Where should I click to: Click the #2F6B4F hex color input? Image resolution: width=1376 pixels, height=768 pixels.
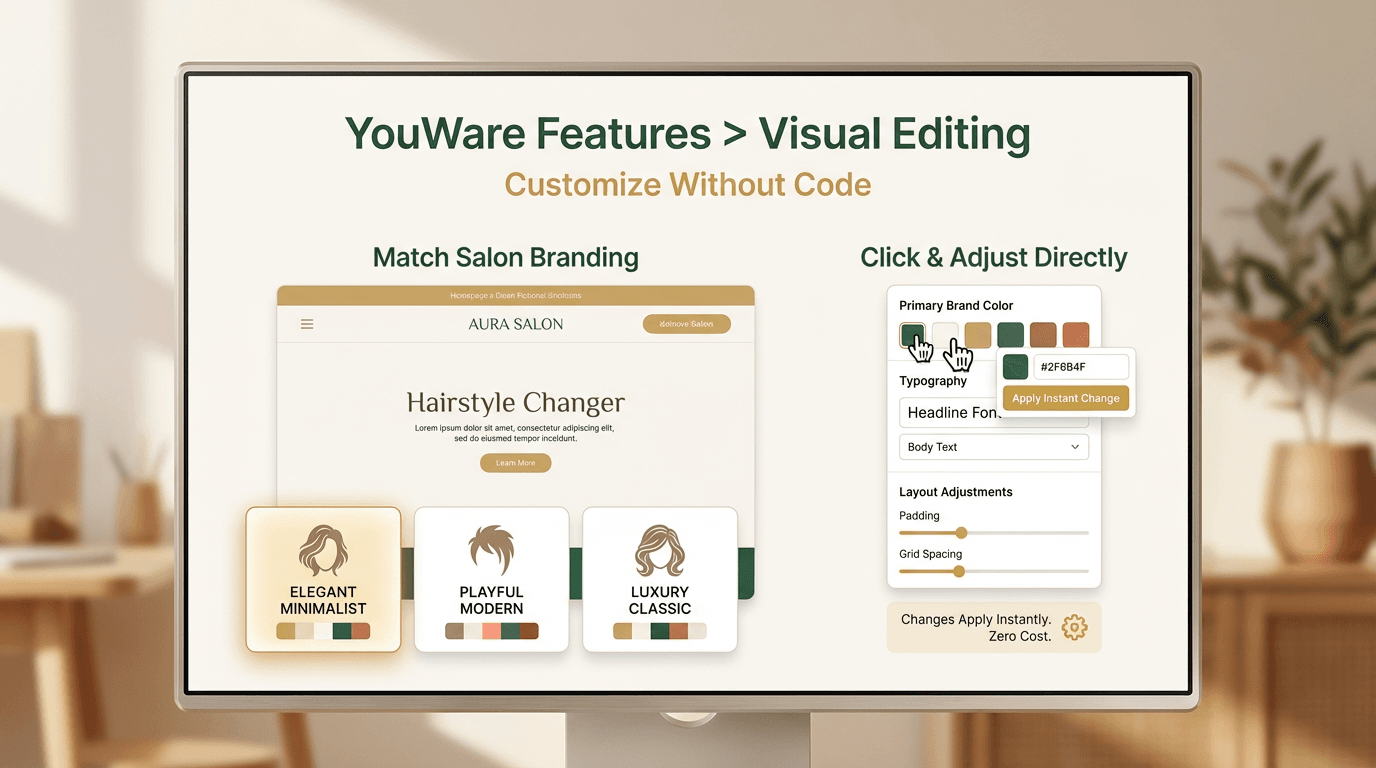coord(1081,367)
